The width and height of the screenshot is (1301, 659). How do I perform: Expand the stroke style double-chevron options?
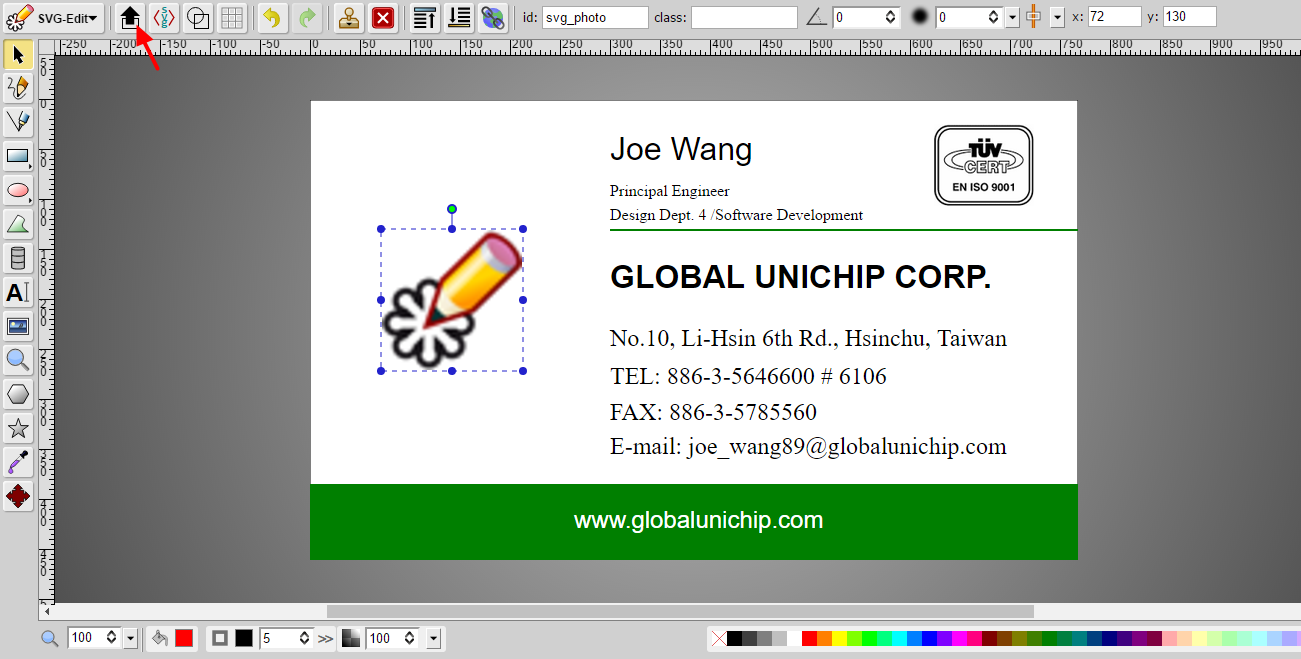click(x=326, y=638)
